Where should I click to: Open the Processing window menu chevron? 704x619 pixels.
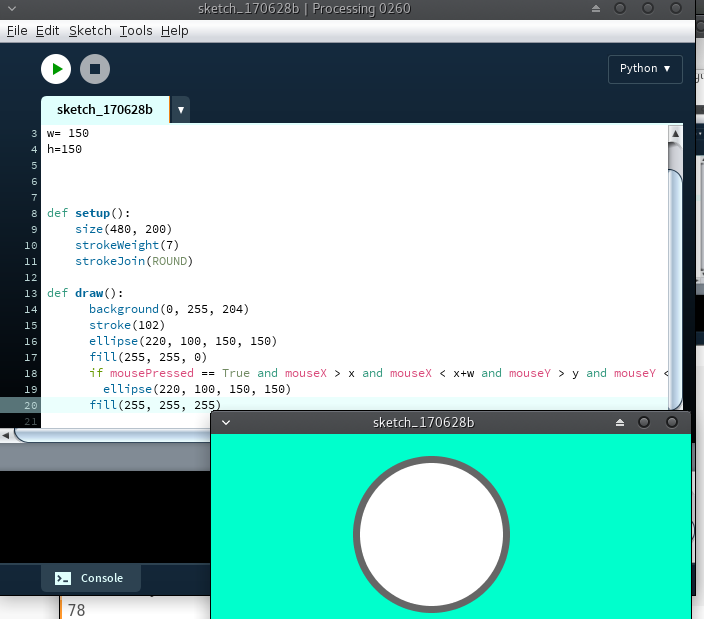pos(12,9)
